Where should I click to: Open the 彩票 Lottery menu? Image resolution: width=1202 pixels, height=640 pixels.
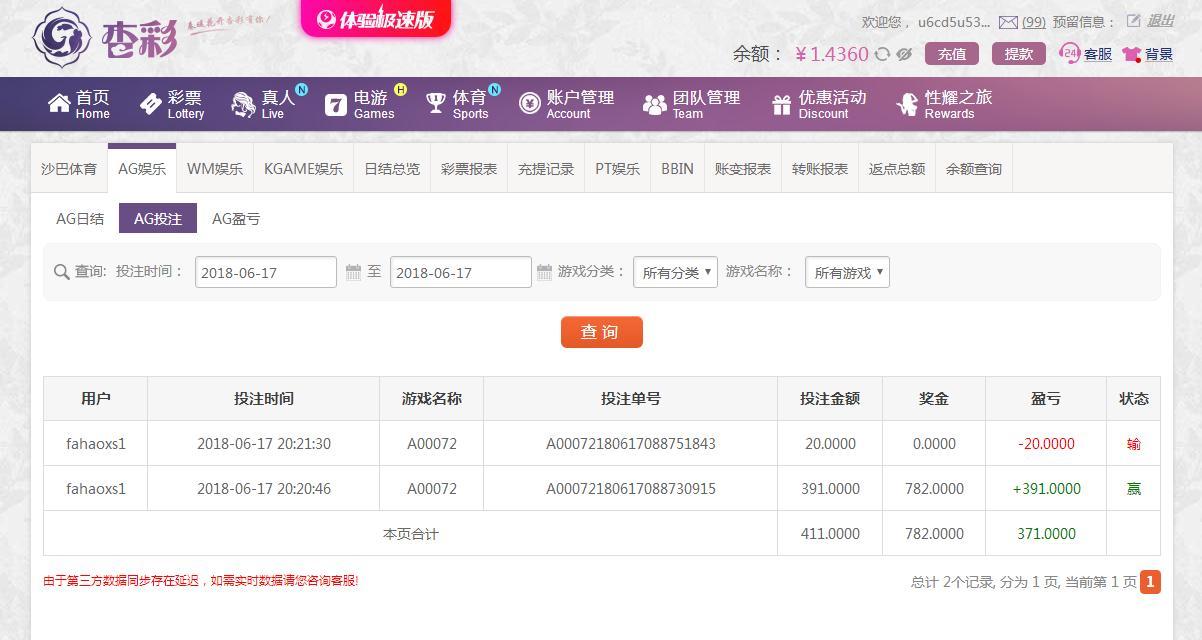172,104
